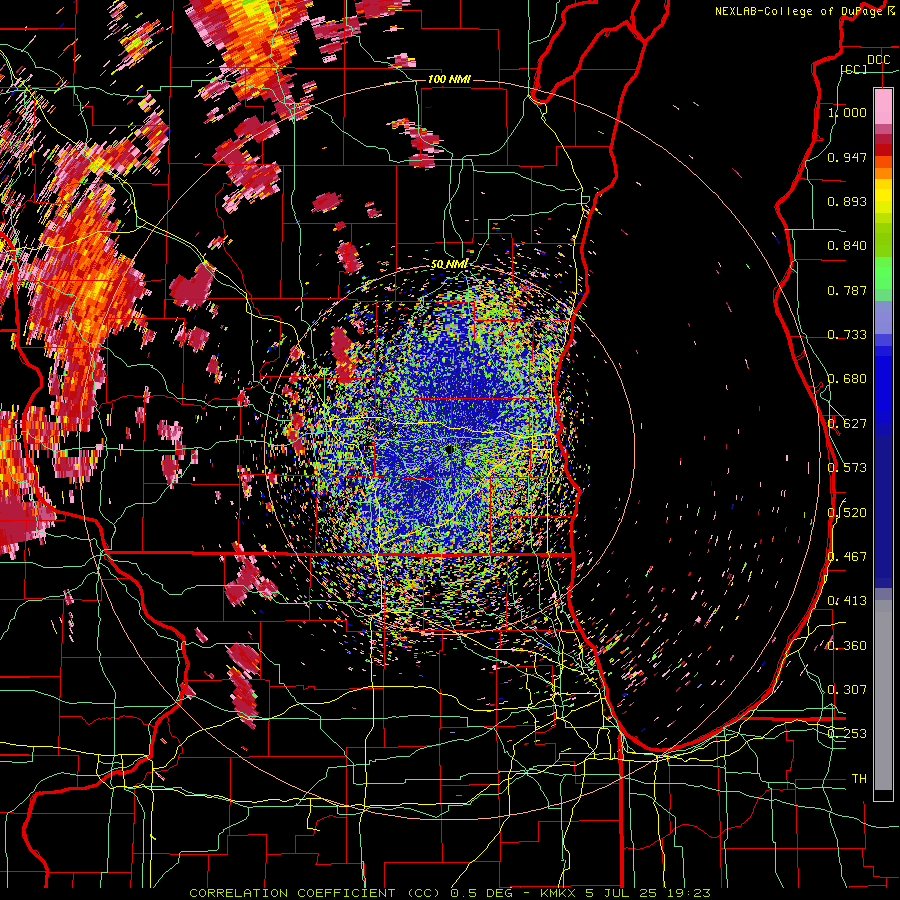Click the 0.787 scale value

(x=847, y=290)
